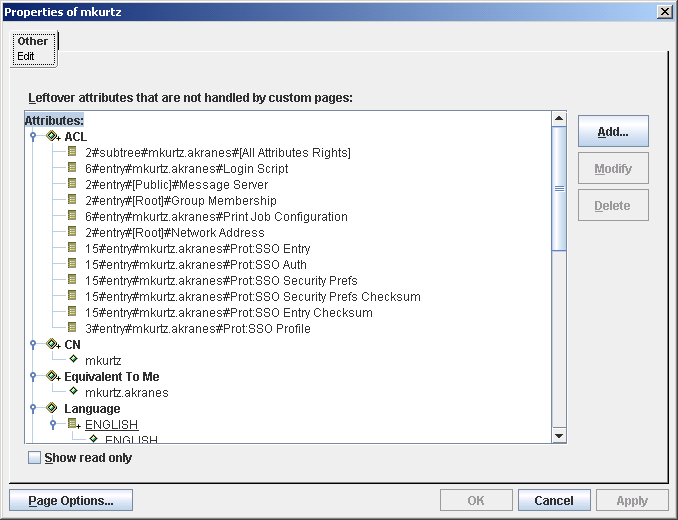
Task: Click icon beside Network Address entry
Action: coord(72,231)
